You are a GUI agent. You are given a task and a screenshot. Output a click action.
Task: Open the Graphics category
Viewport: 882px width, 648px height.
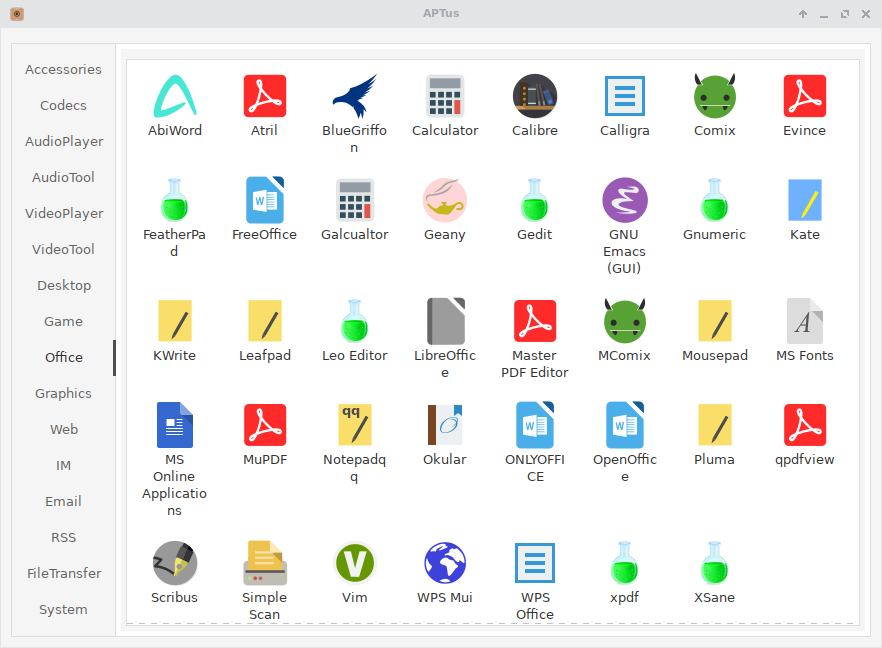tap(64, 393)
